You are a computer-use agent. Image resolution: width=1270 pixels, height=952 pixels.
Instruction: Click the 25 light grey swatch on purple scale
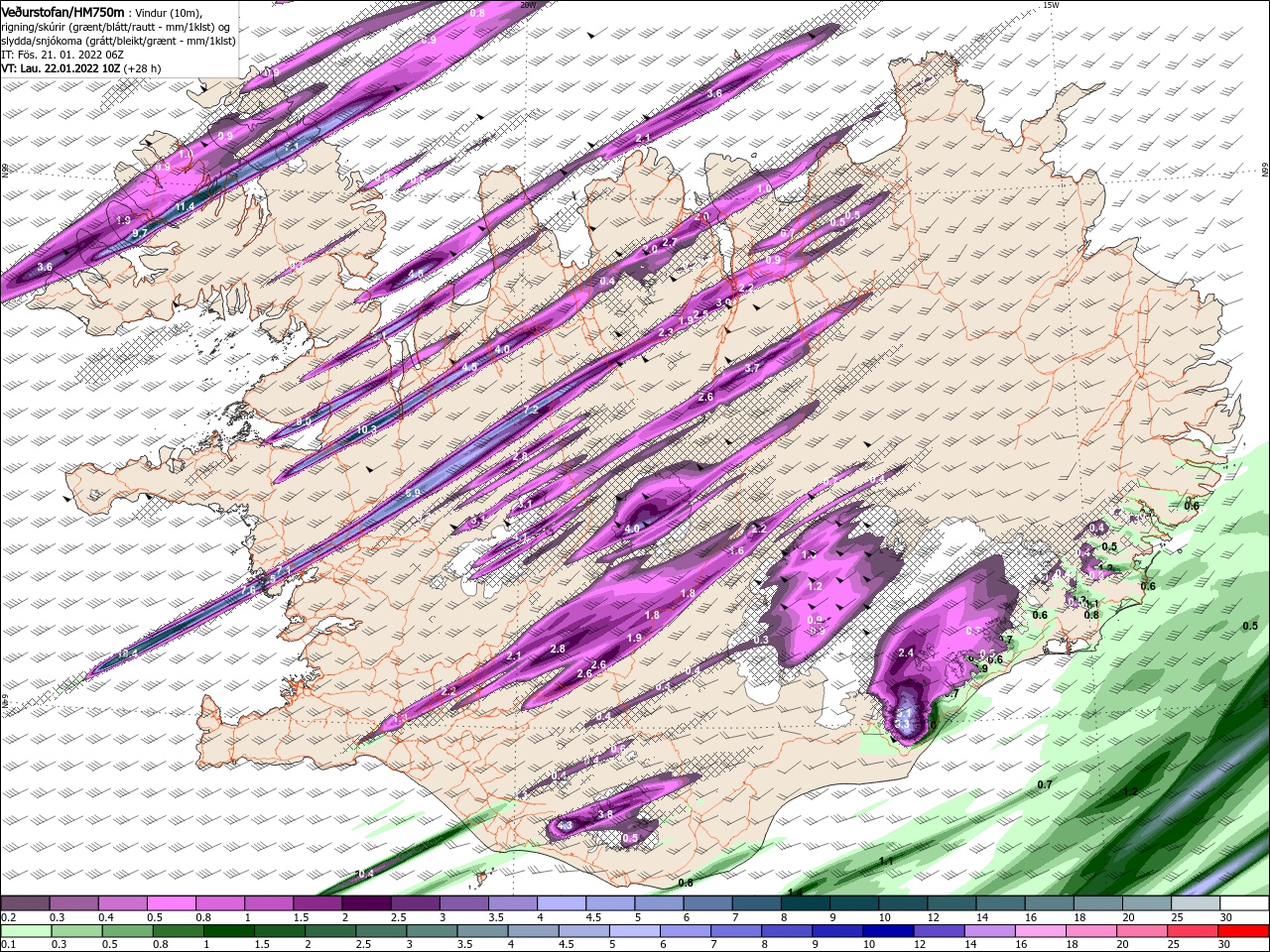tap(1196, 903)
